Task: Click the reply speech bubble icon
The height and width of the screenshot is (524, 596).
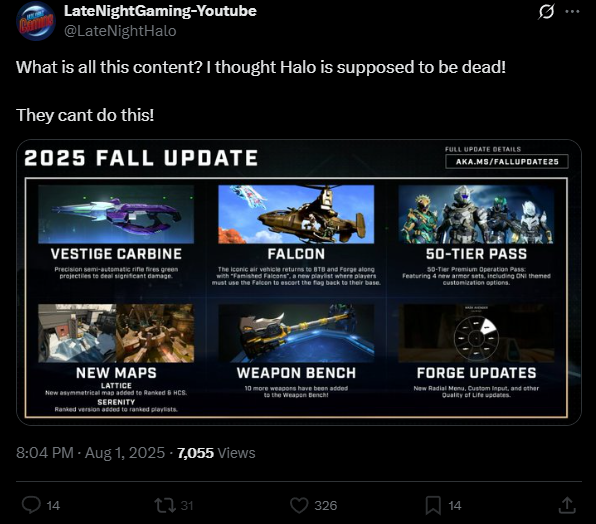Action: (x=31, y=505)
